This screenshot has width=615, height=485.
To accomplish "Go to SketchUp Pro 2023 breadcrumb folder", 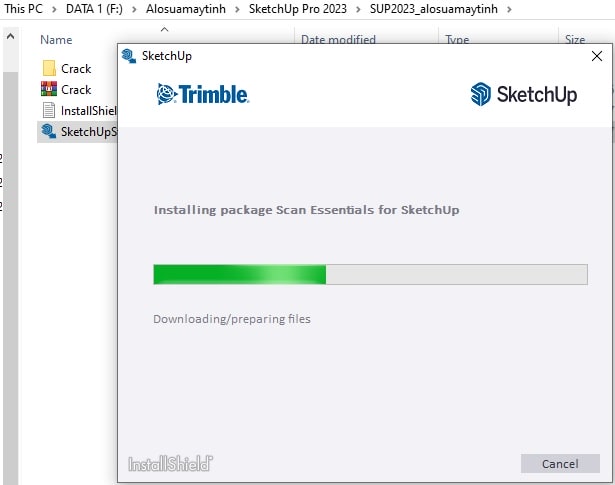I will pyautogui.click(x=298, y=9).
